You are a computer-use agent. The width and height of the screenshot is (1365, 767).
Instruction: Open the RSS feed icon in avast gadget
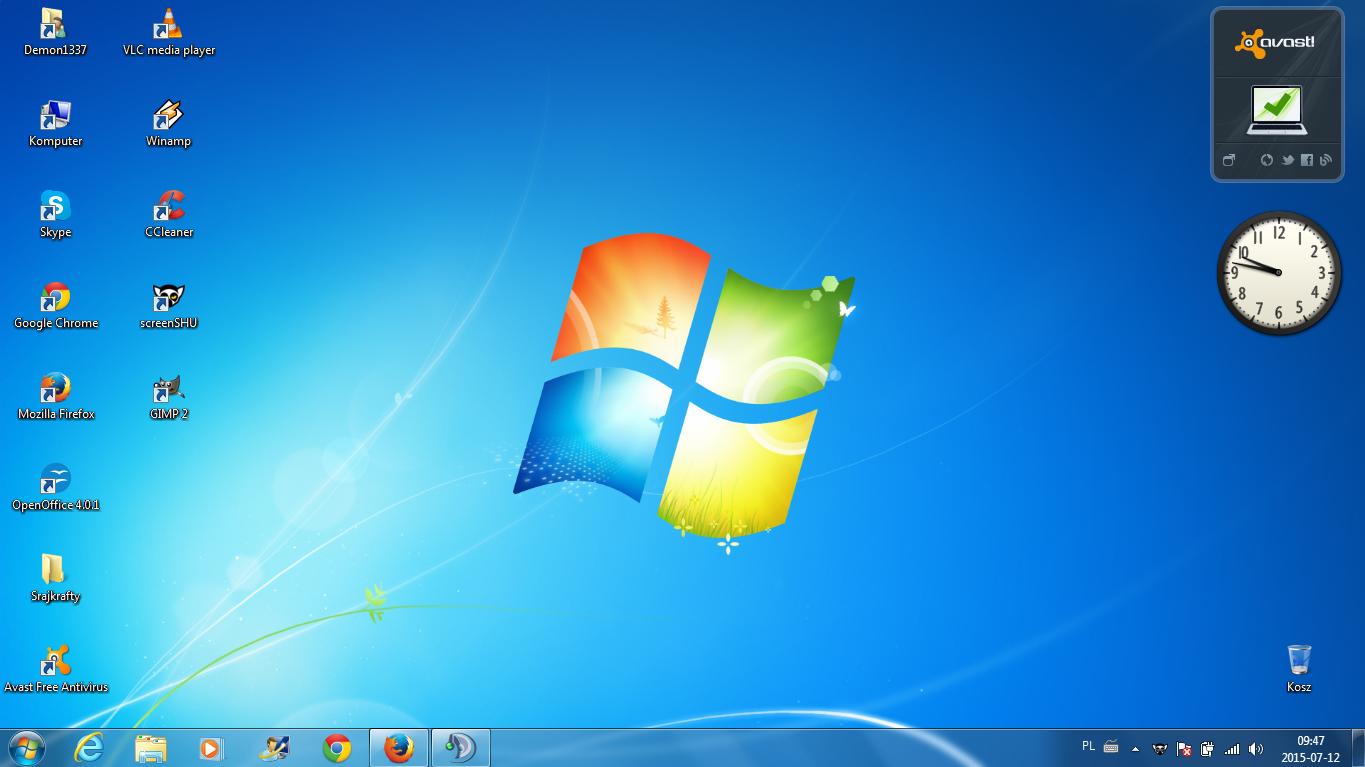click(1326, 160)
